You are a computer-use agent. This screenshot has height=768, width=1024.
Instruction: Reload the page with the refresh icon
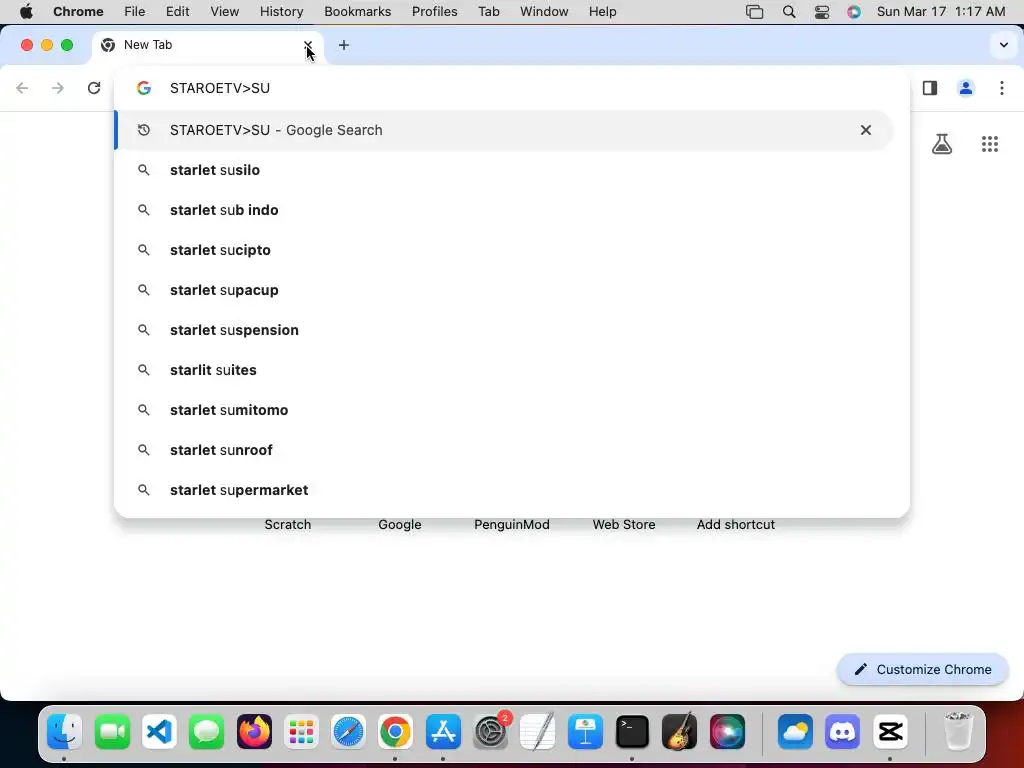click(94, 88)
